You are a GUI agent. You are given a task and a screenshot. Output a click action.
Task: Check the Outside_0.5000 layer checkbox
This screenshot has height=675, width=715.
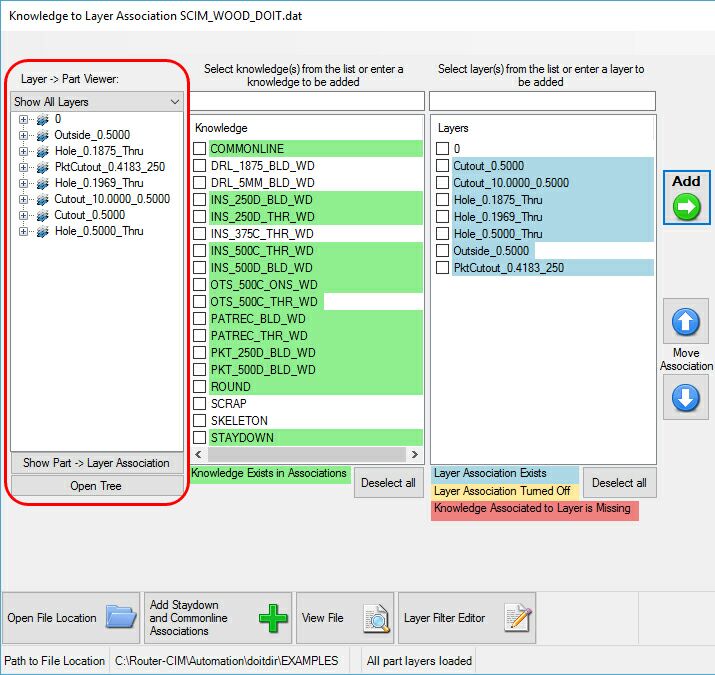point(442,250)
